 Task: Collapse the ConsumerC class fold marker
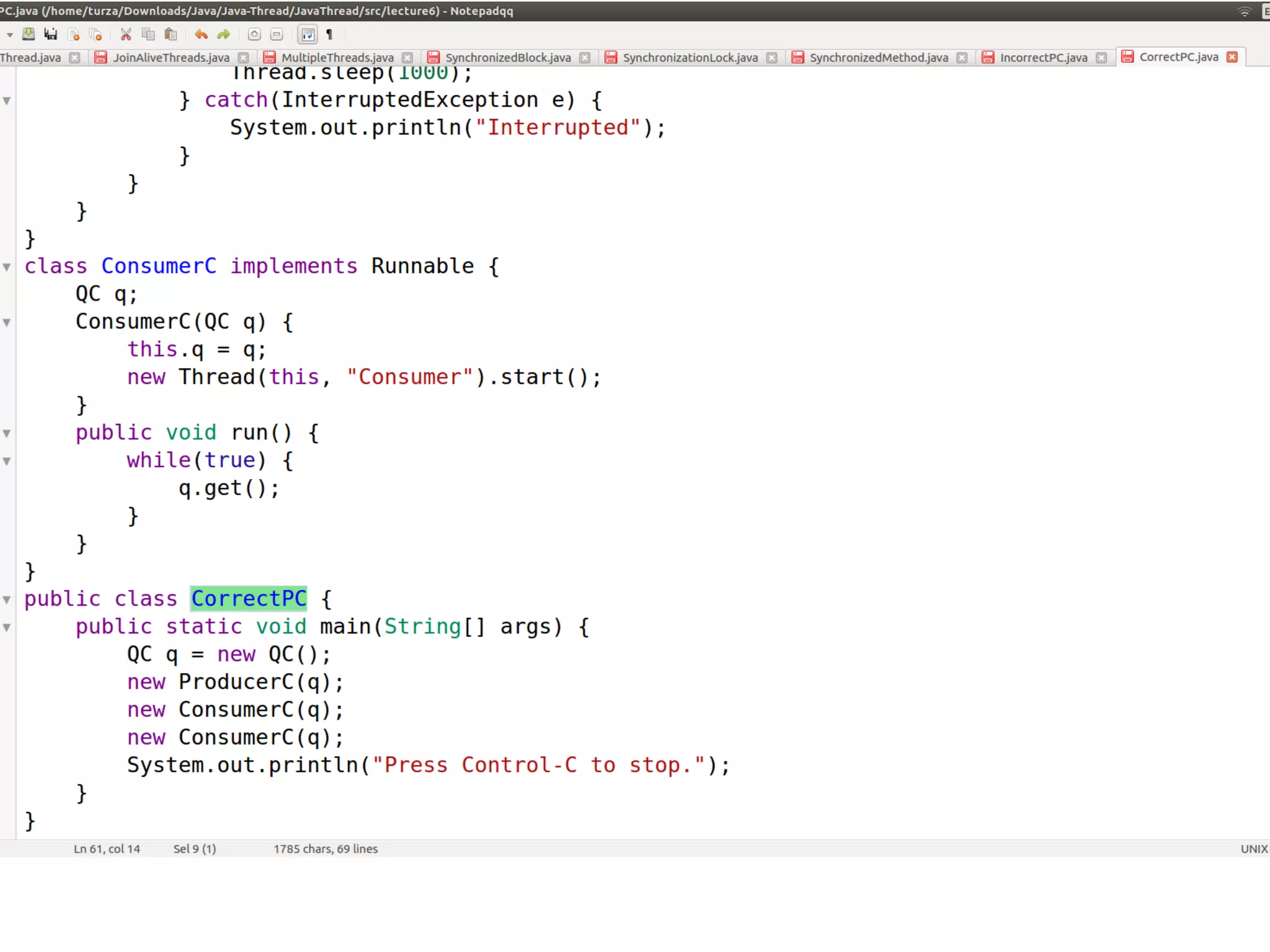[x=7, y=267]
